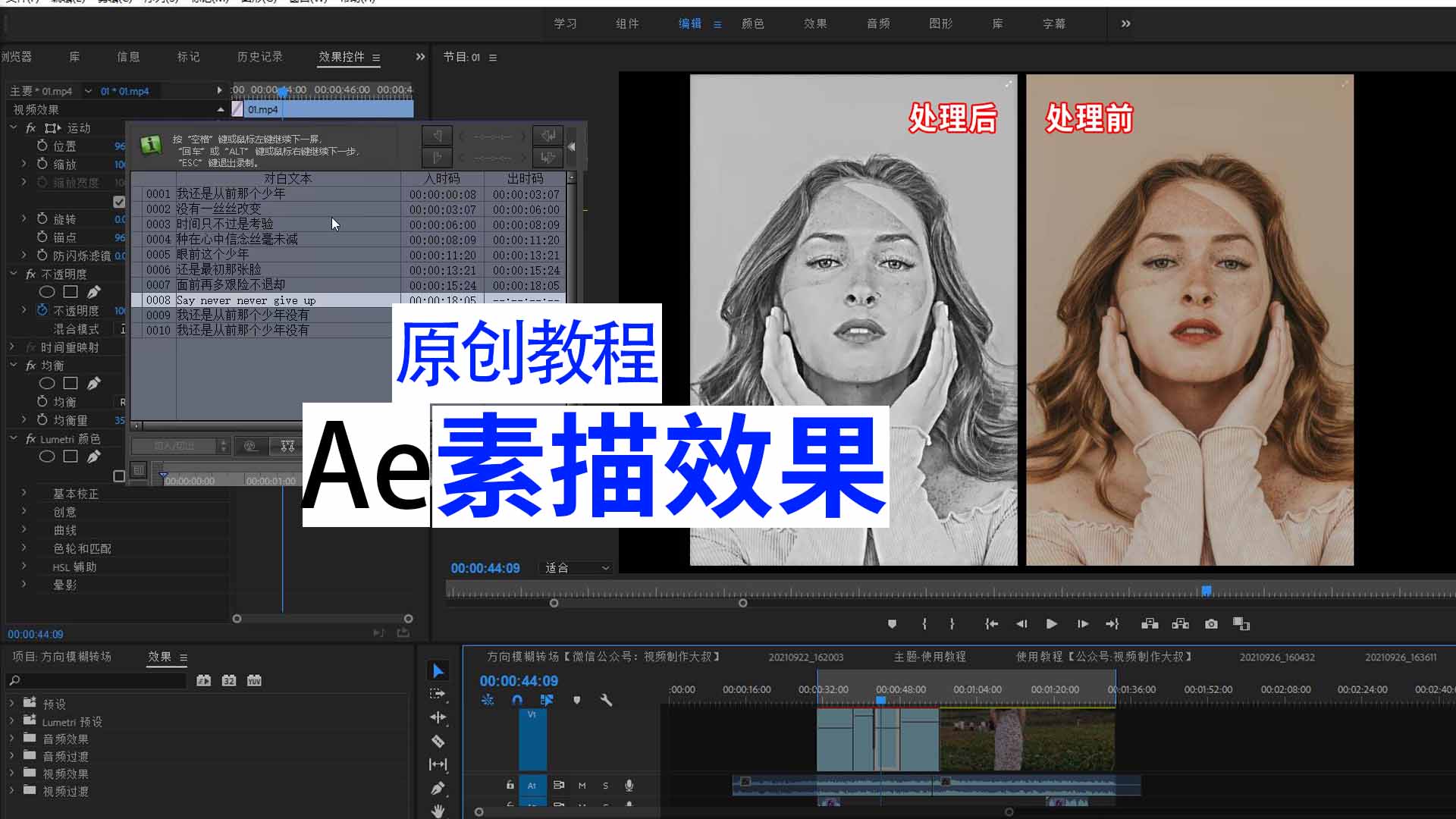Viewport: 1456px width, 819px height.
Task: Select the Slip tool
Action: click(438, 764)
